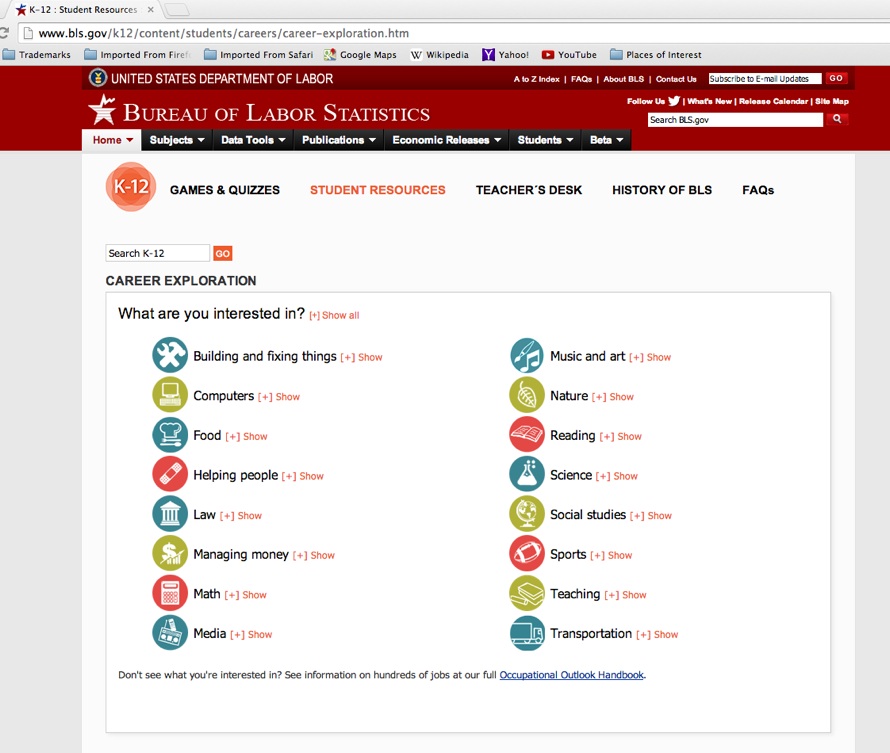Open the Economic Releases dropdown menu
The height and width of the screenshot is (753, 890).
tap(447, 140)
